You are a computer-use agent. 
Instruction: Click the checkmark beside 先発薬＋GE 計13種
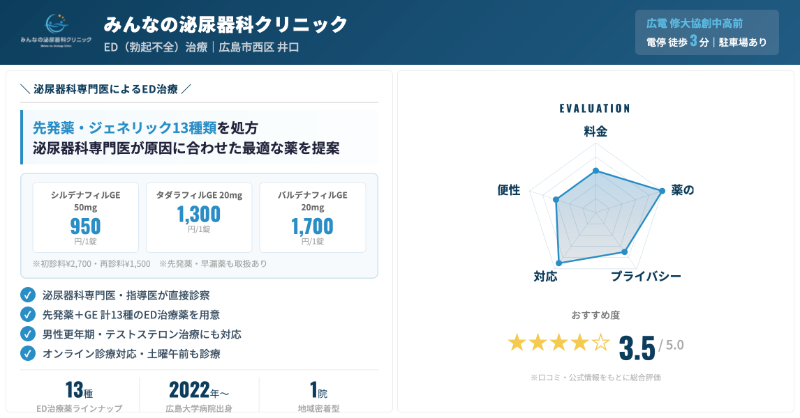click(28, 314)
